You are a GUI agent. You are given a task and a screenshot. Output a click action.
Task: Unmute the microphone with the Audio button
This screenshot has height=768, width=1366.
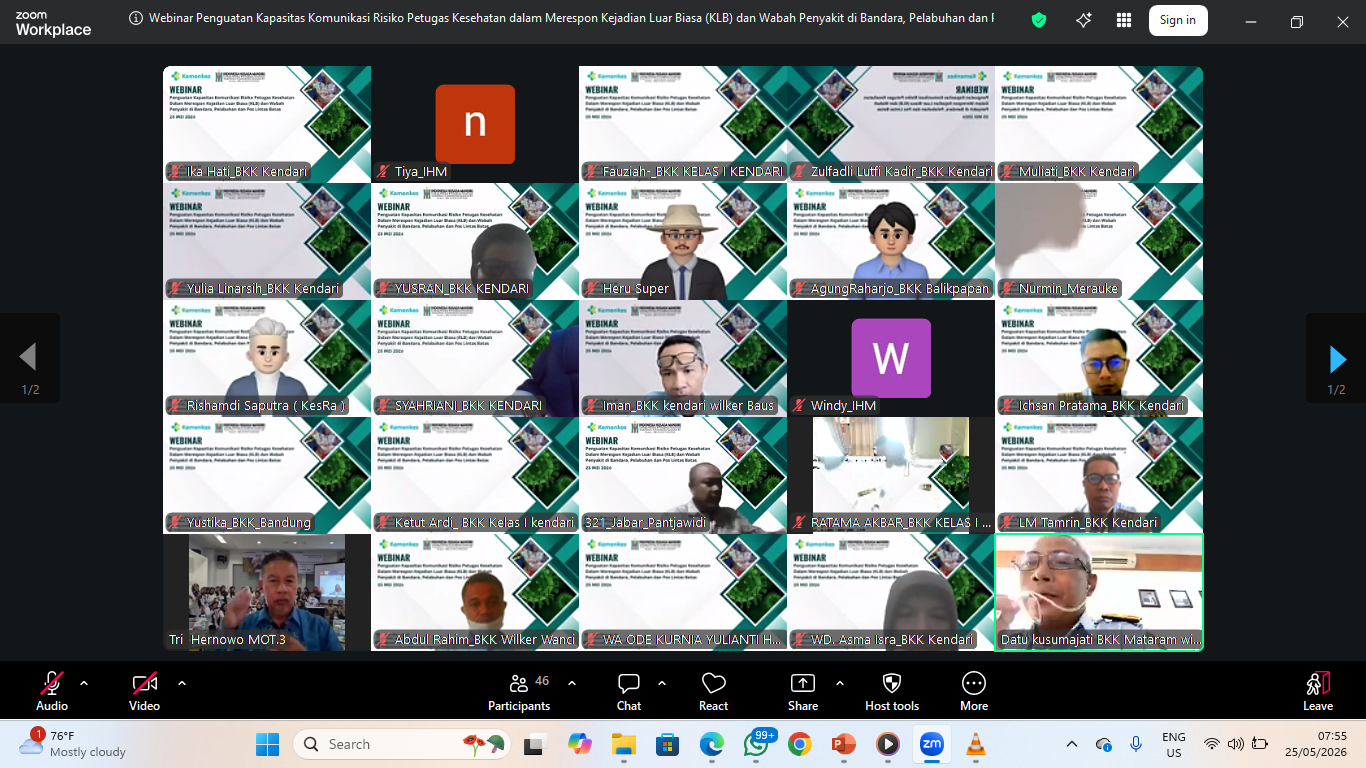(52, 691)
